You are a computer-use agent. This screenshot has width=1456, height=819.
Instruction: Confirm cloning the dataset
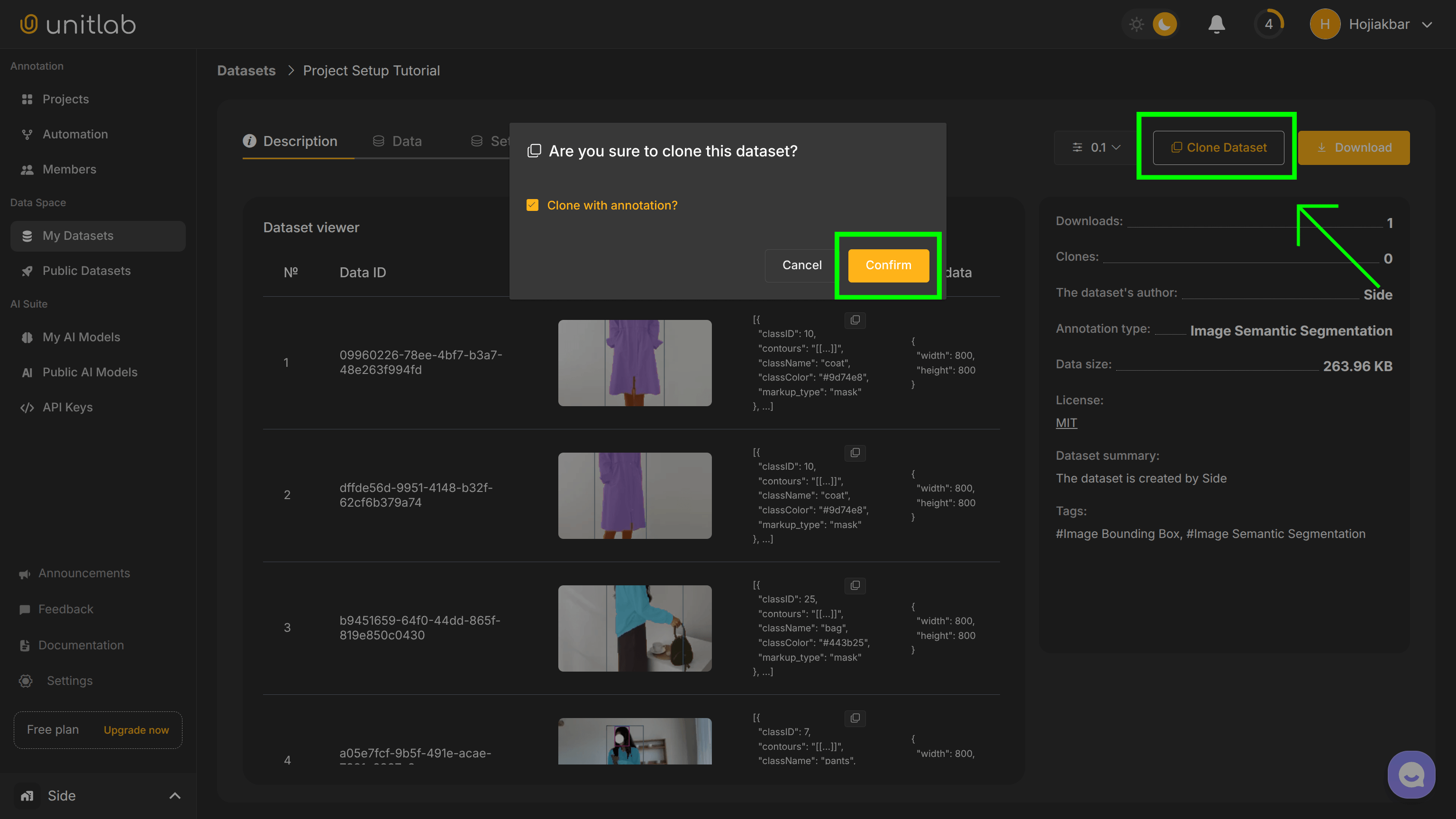[x=888, y=265]
